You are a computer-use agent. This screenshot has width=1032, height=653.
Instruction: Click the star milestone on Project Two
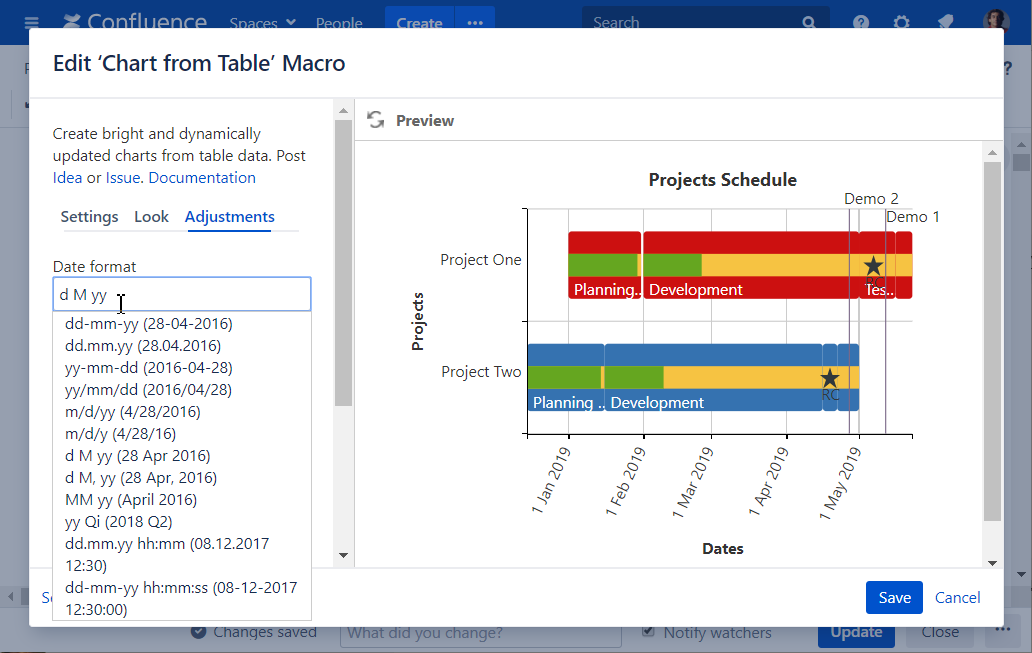tap(829, 378)
